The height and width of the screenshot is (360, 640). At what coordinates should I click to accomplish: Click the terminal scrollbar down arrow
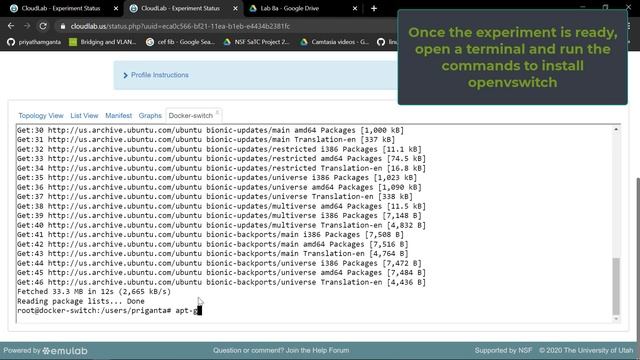tap(616, 319)
